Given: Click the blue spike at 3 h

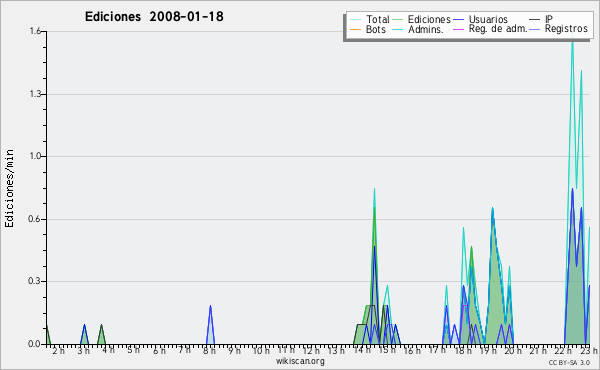Looking at the screenshot, I should pos(85,335).
